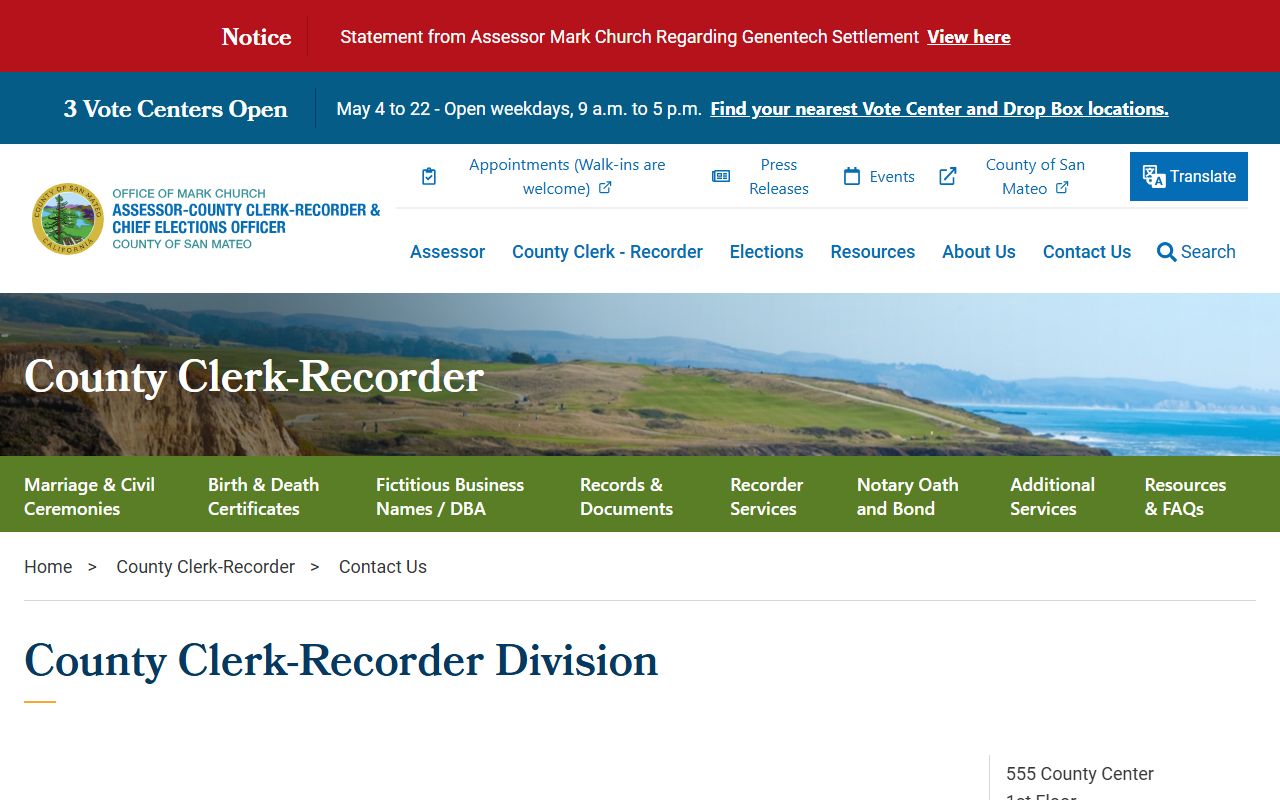This screenshot has width=1280, height=800.
Task: Click the County Clerk-Recorder Division heading
Action: click(x=341, y=661)
